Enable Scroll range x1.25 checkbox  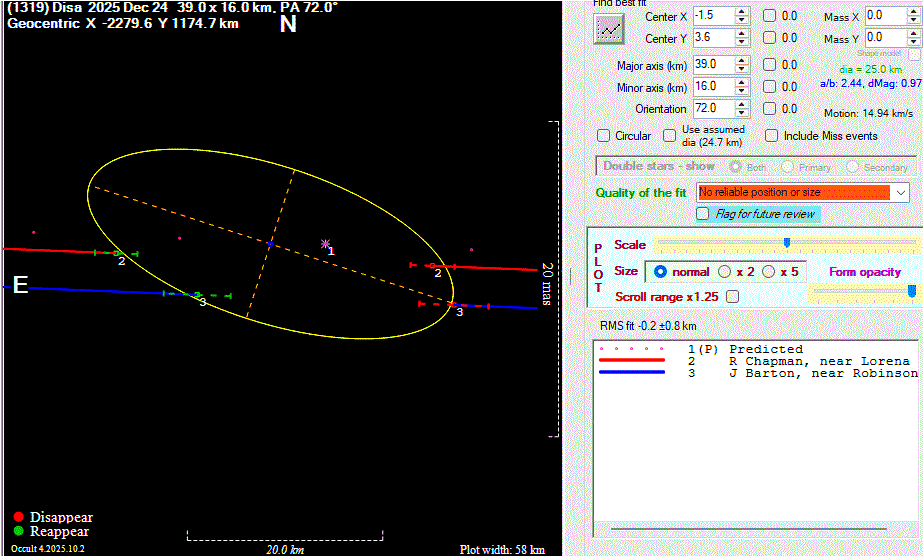(733, 297)
